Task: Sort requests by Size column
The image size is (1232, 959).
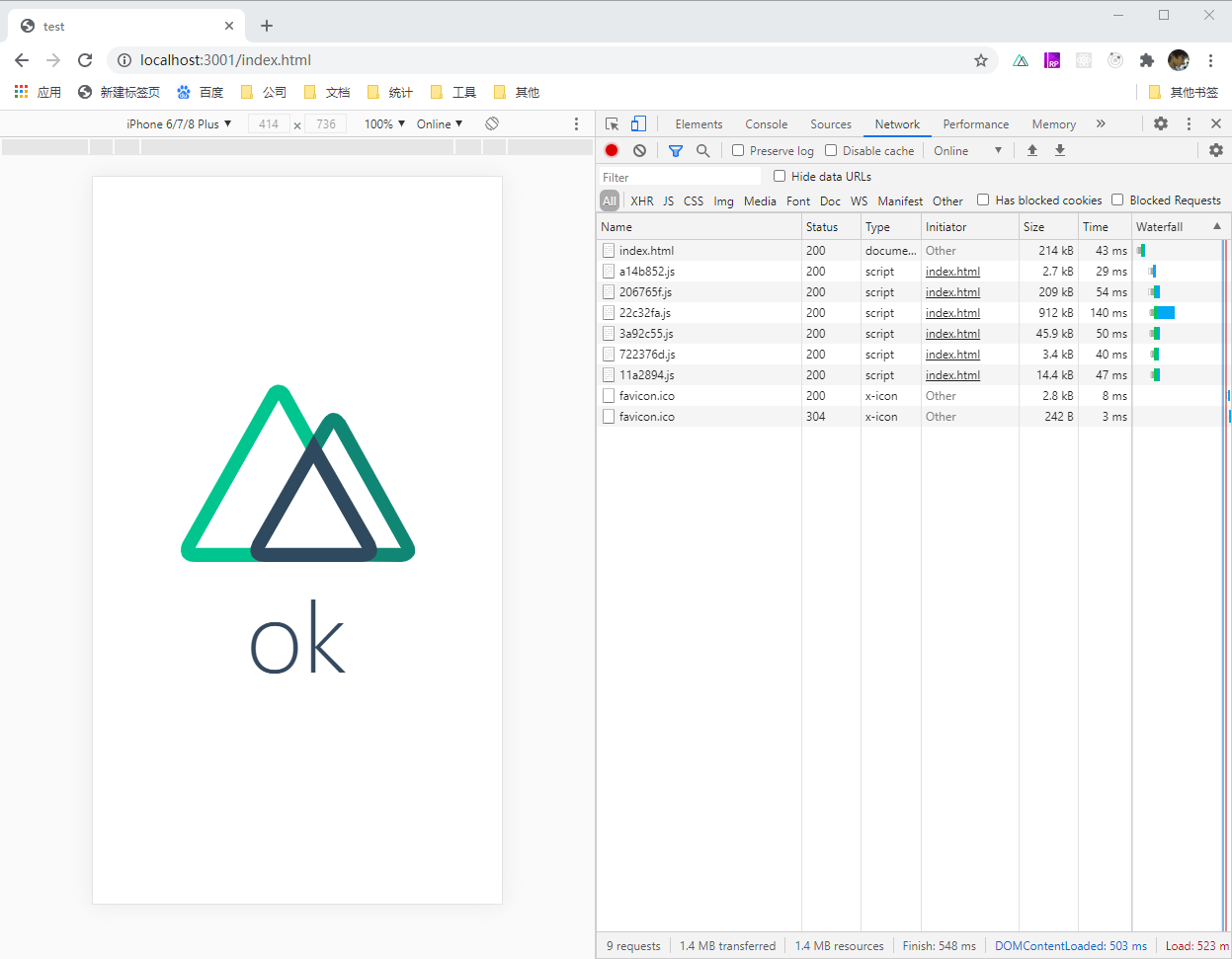Action: pos(1048,226)
